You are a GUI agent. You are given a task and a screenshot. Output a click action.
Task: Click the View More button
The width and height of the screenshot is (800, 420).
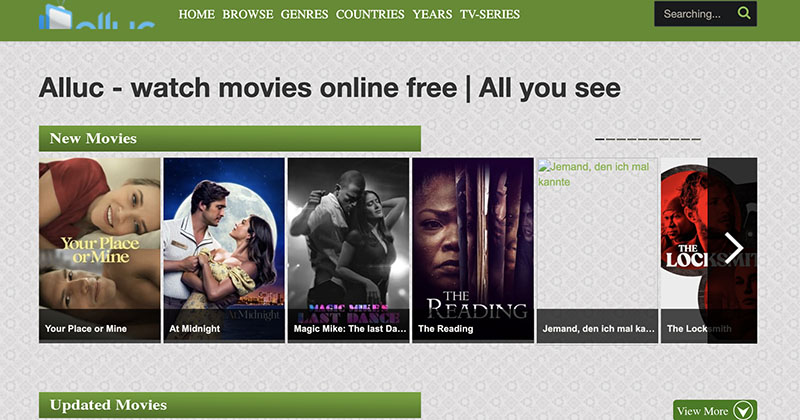click(x=715, y=410)
